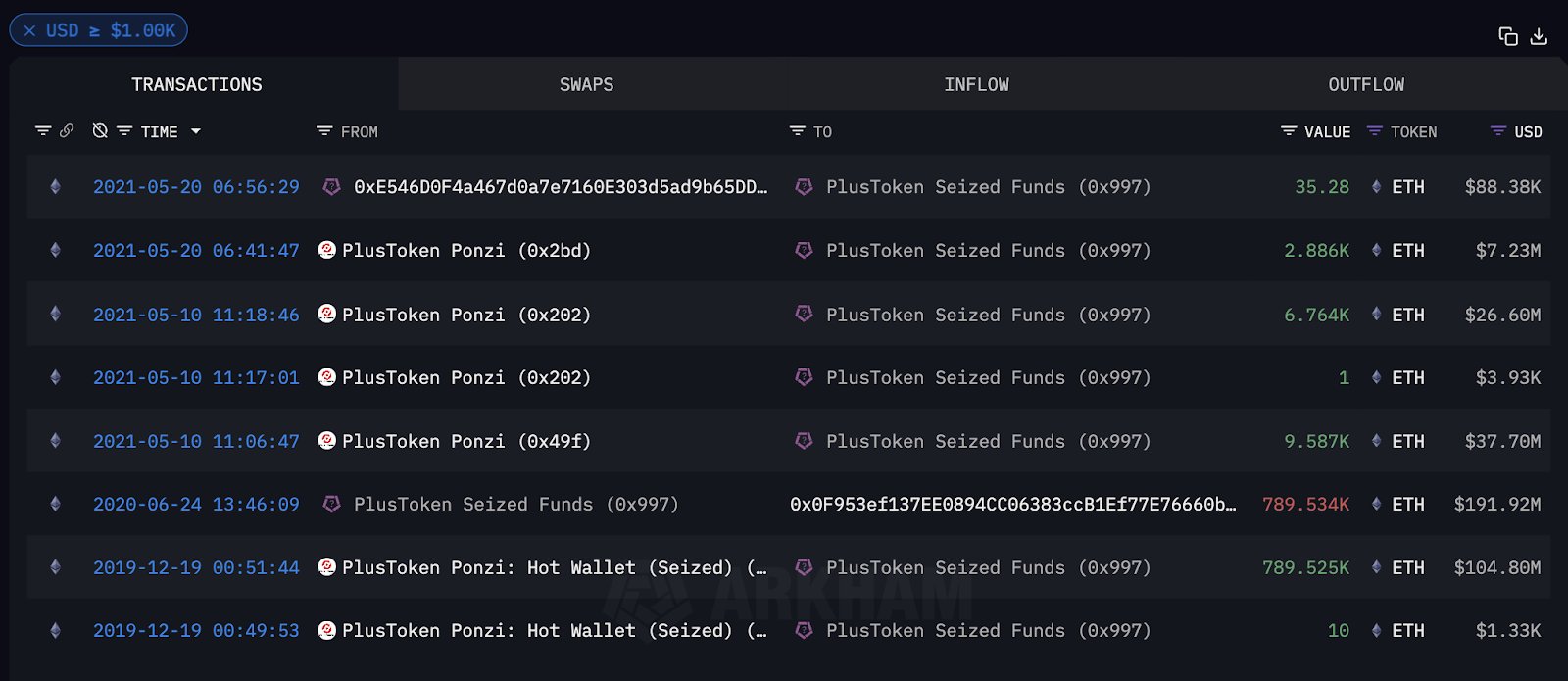This screenshot has height=681, width=1568.
Task: Click the red Ponzi logo beside PlusToken Ponzi (0x2bd)
Action: coord(327,250)
